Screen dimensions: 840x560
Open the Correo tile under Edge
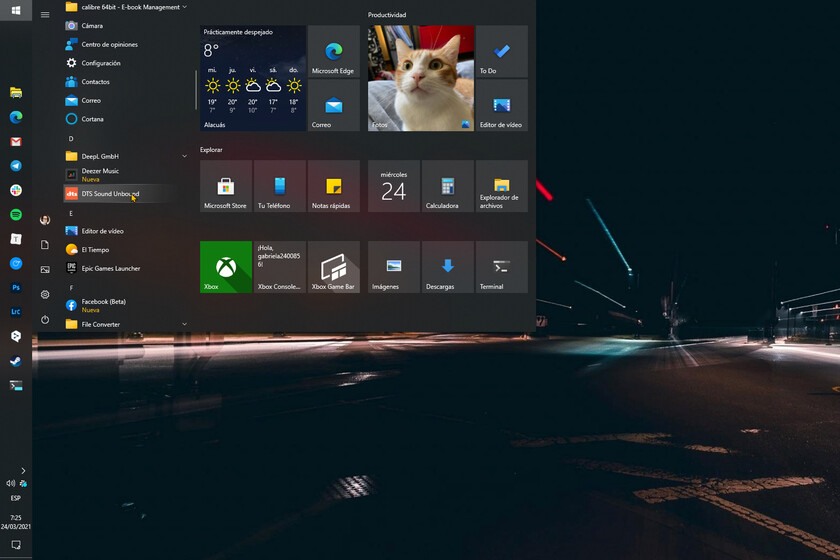(334, 106)
